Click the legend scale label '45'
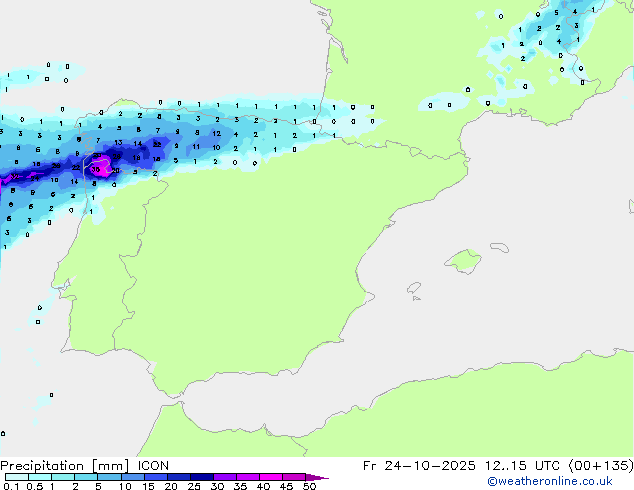This screenshot has width=634, height=490. [x=286, y=486]
